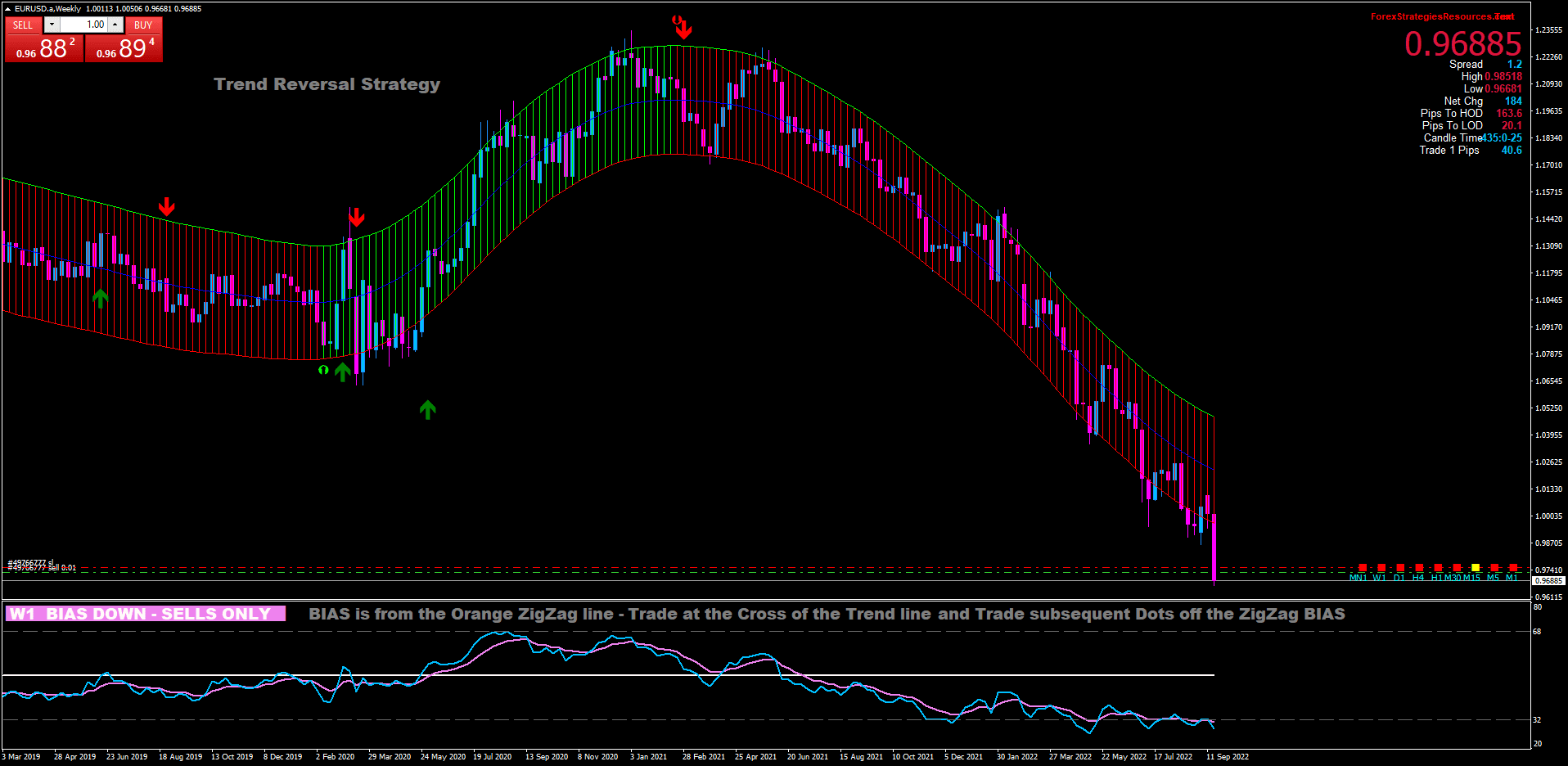Click the High value 0.98518
Image resolution: width=1568 pixels, height=766 pixels.
tap(1503, 76)
